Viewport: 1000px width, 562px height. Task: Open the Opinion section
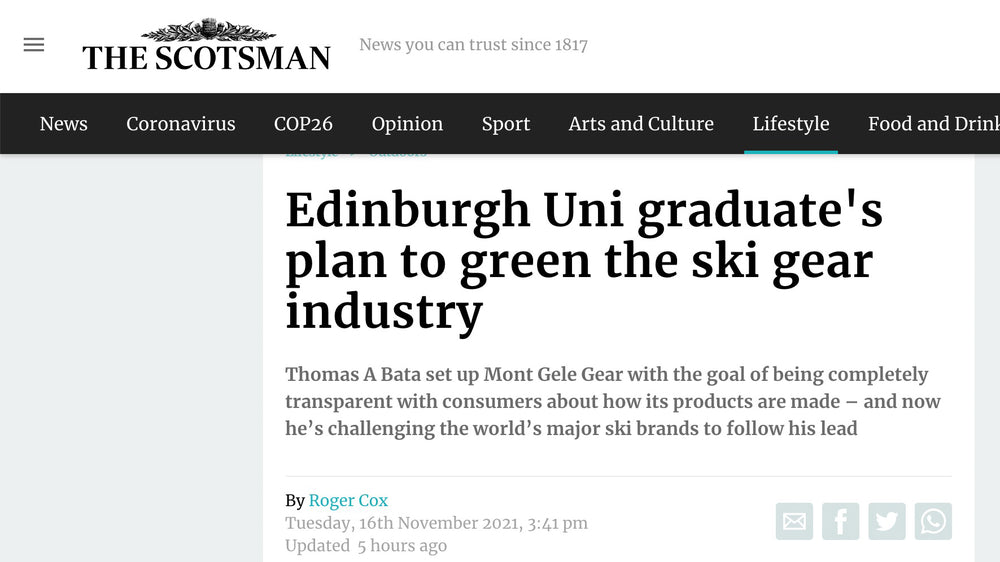tap(407, 124)
